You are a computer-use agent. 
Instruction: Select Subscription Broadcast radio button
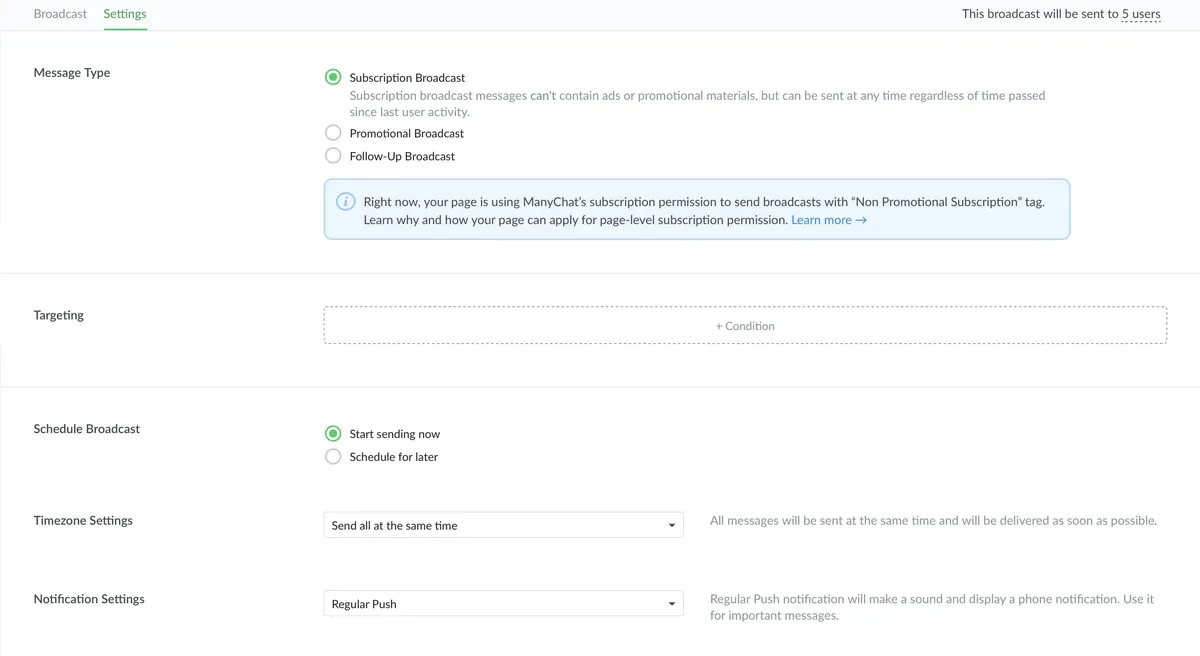tap(333, 77)
